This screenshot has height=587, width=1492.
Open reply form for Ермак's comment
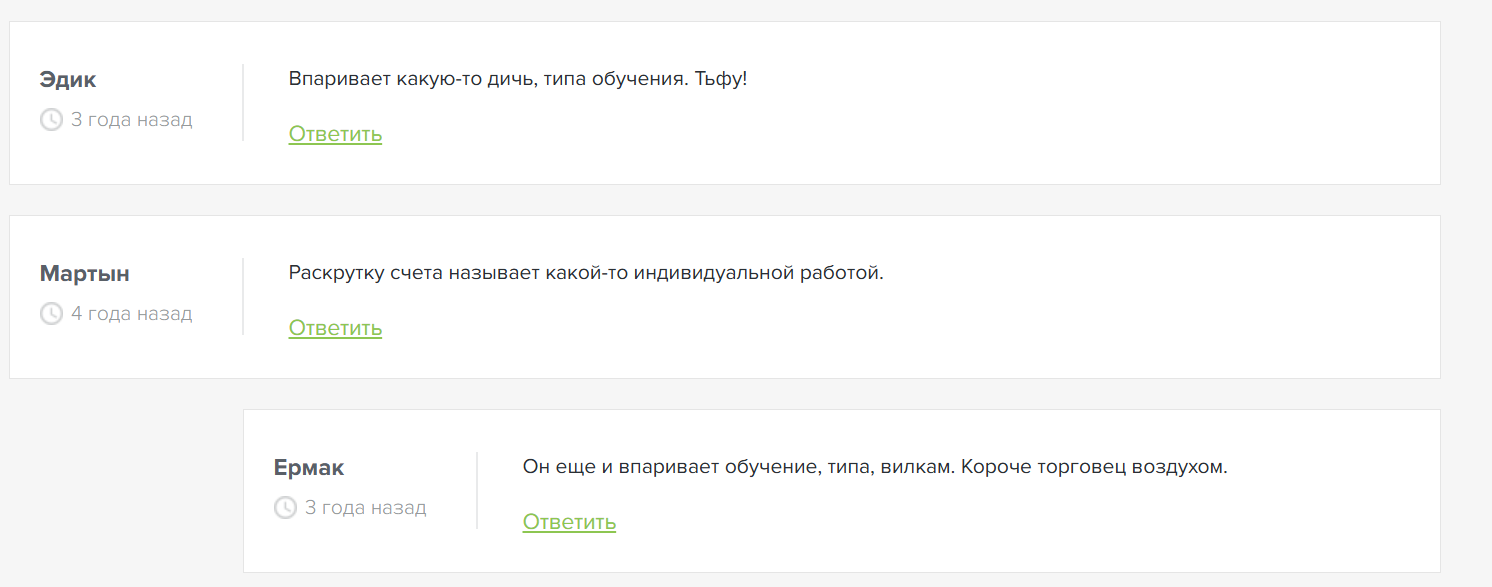(x=569, y=522)
